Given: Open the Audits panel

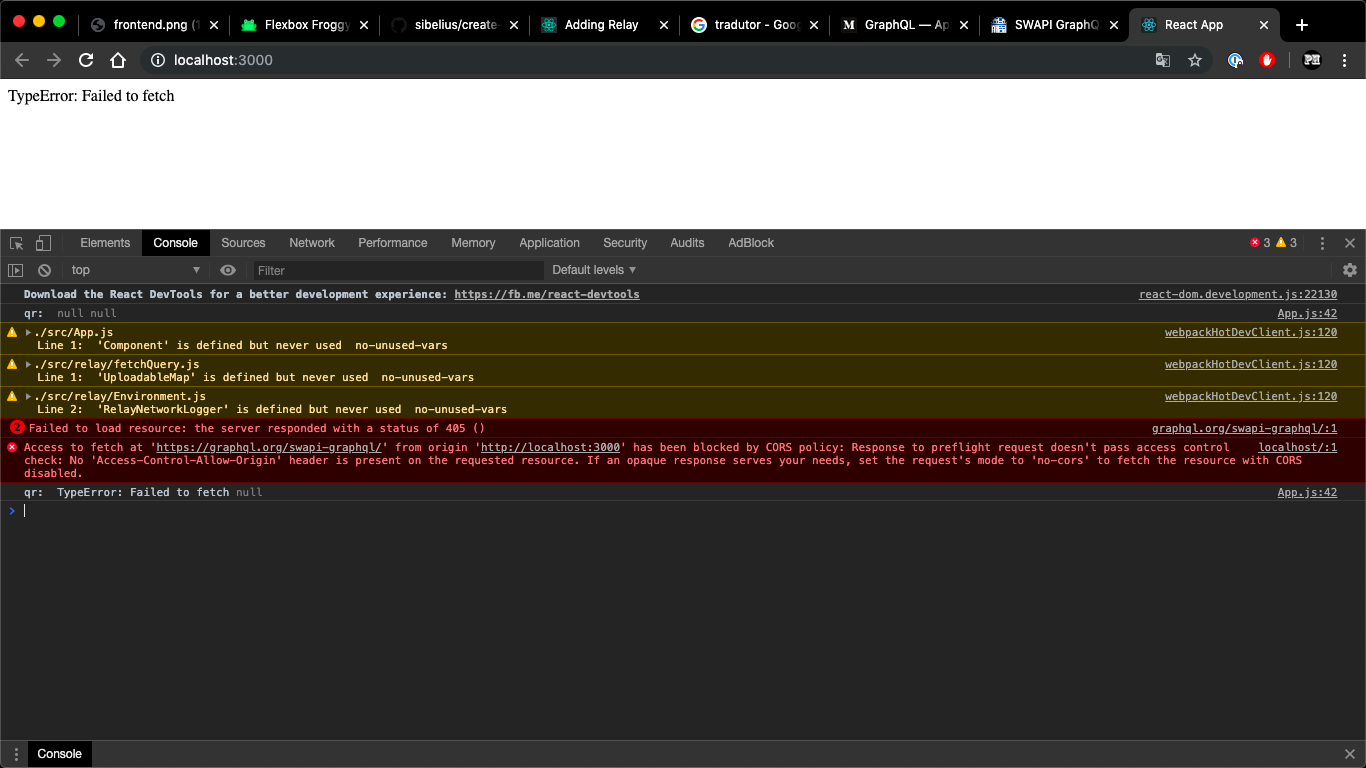Looking at the screenshot, I should click(x=687, y=243).
